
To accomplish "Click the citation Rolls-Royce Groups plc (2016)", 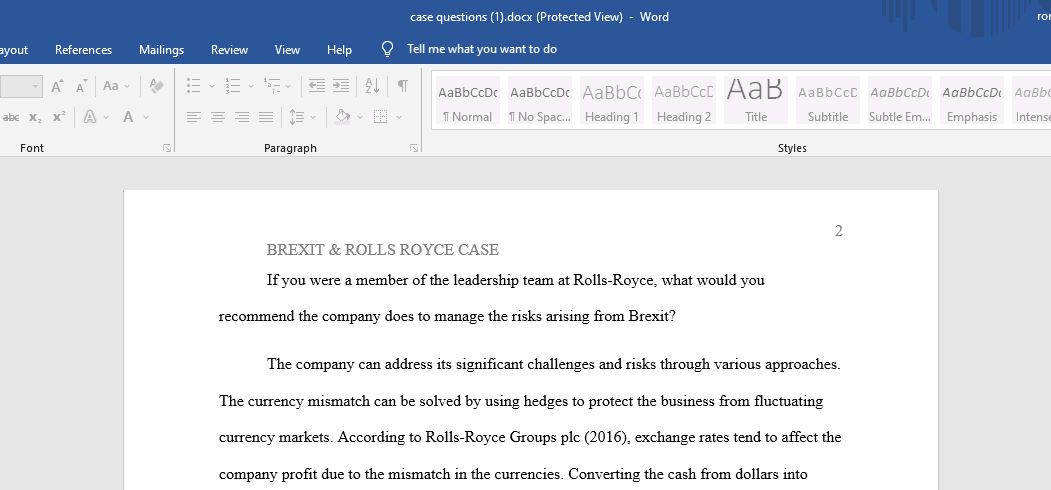I will [528, 438].
